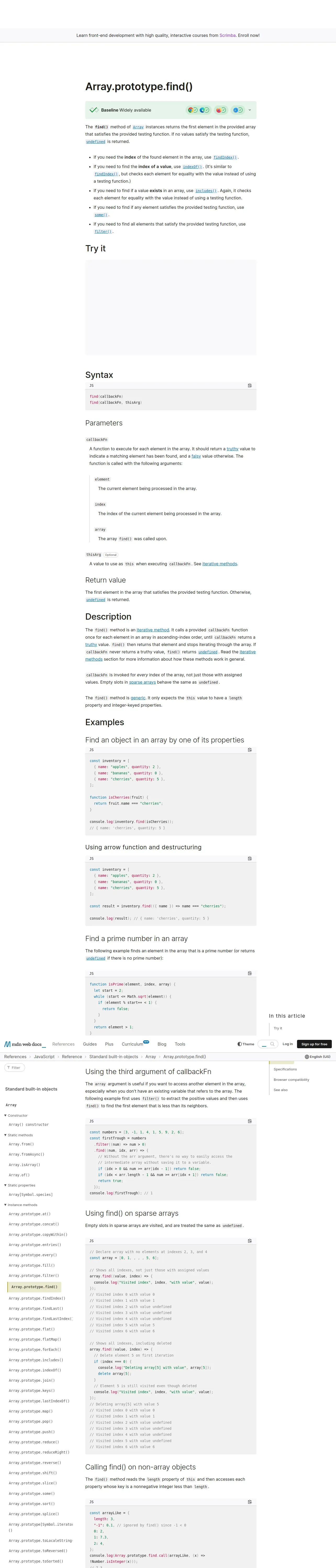Open the findIndex() link in intro list

[x=225, y=158]
